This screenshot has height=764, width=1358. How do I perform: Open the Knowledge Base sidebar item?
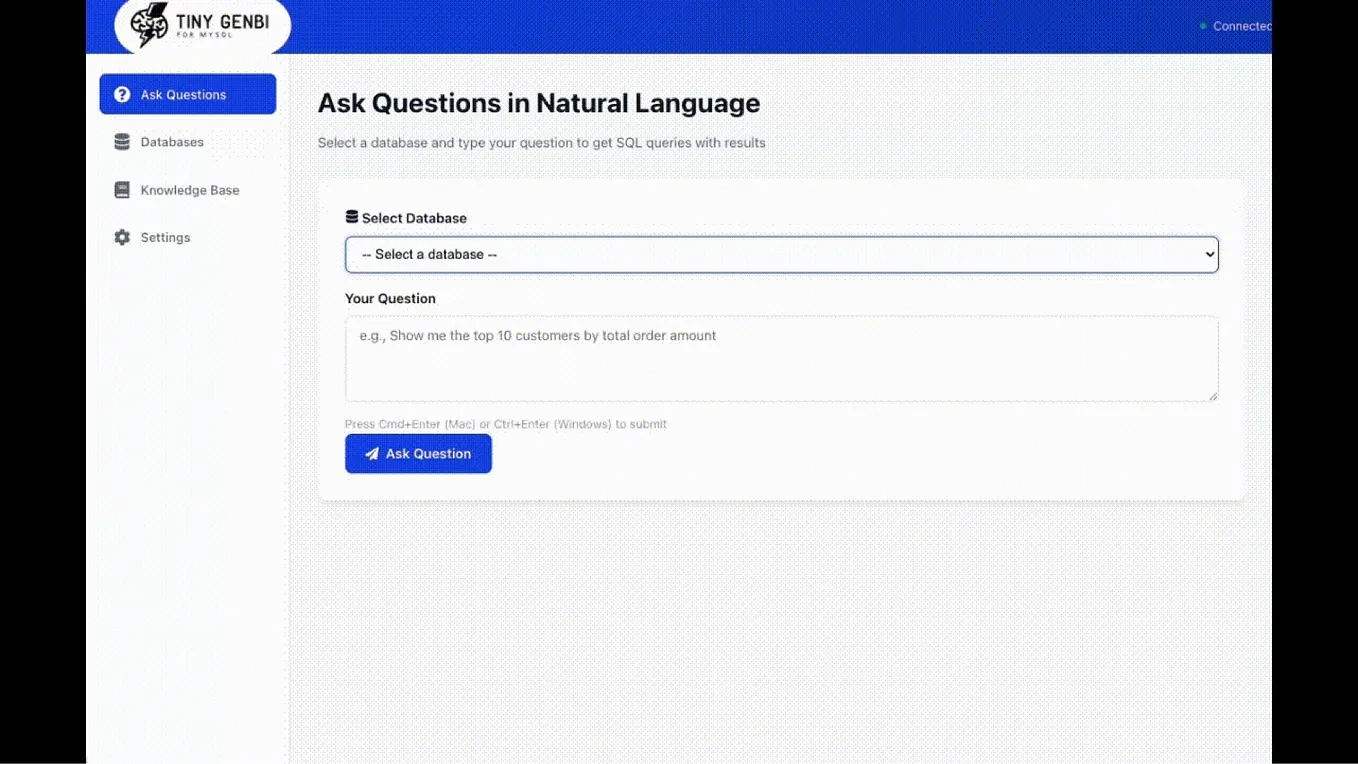[188, 190]
